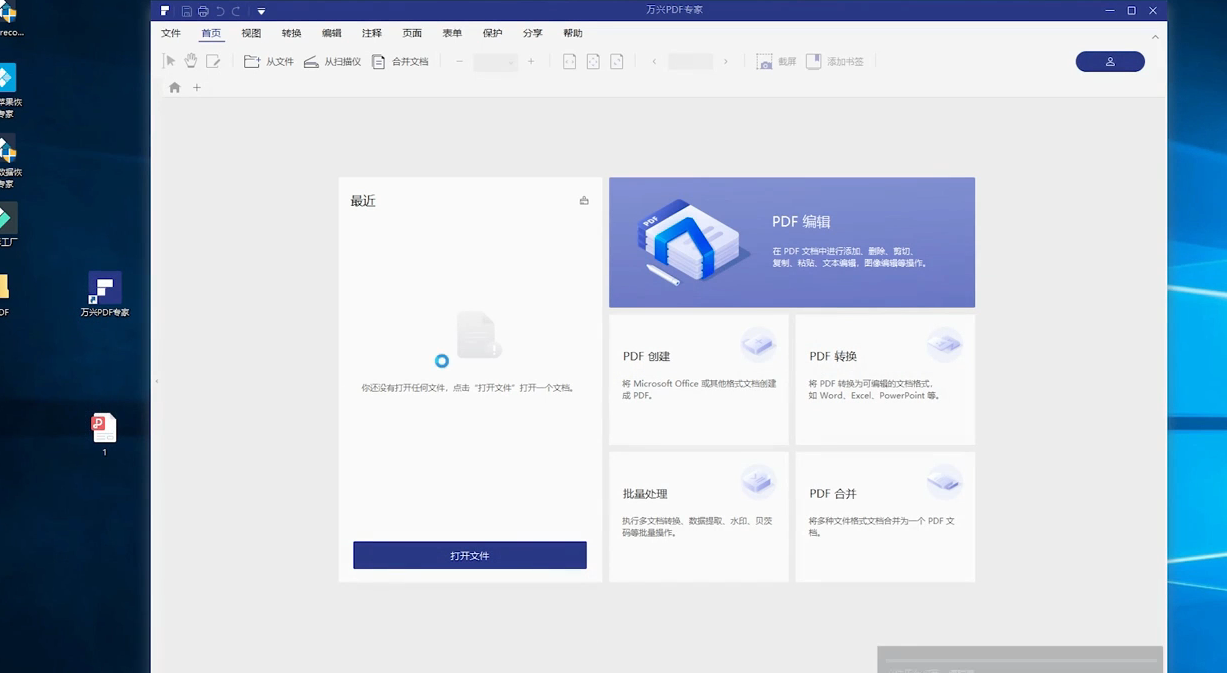Click the application logo in title bar

pyautogui.click(x=166, y=11)
